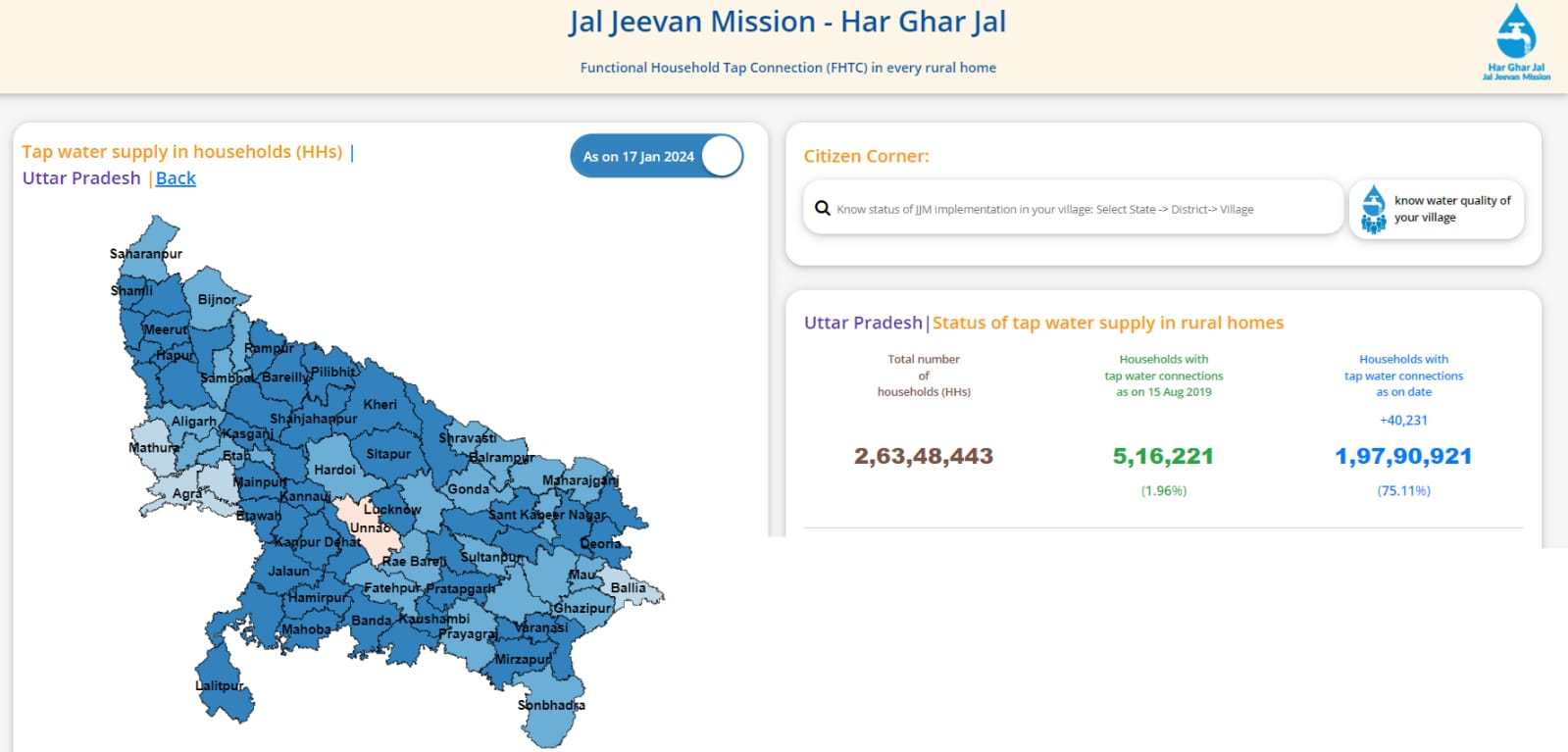Click the total households figure 2,63,48,443
Image resolution: width=1568 pixels, height=752 pixels.
click(923, 456)
